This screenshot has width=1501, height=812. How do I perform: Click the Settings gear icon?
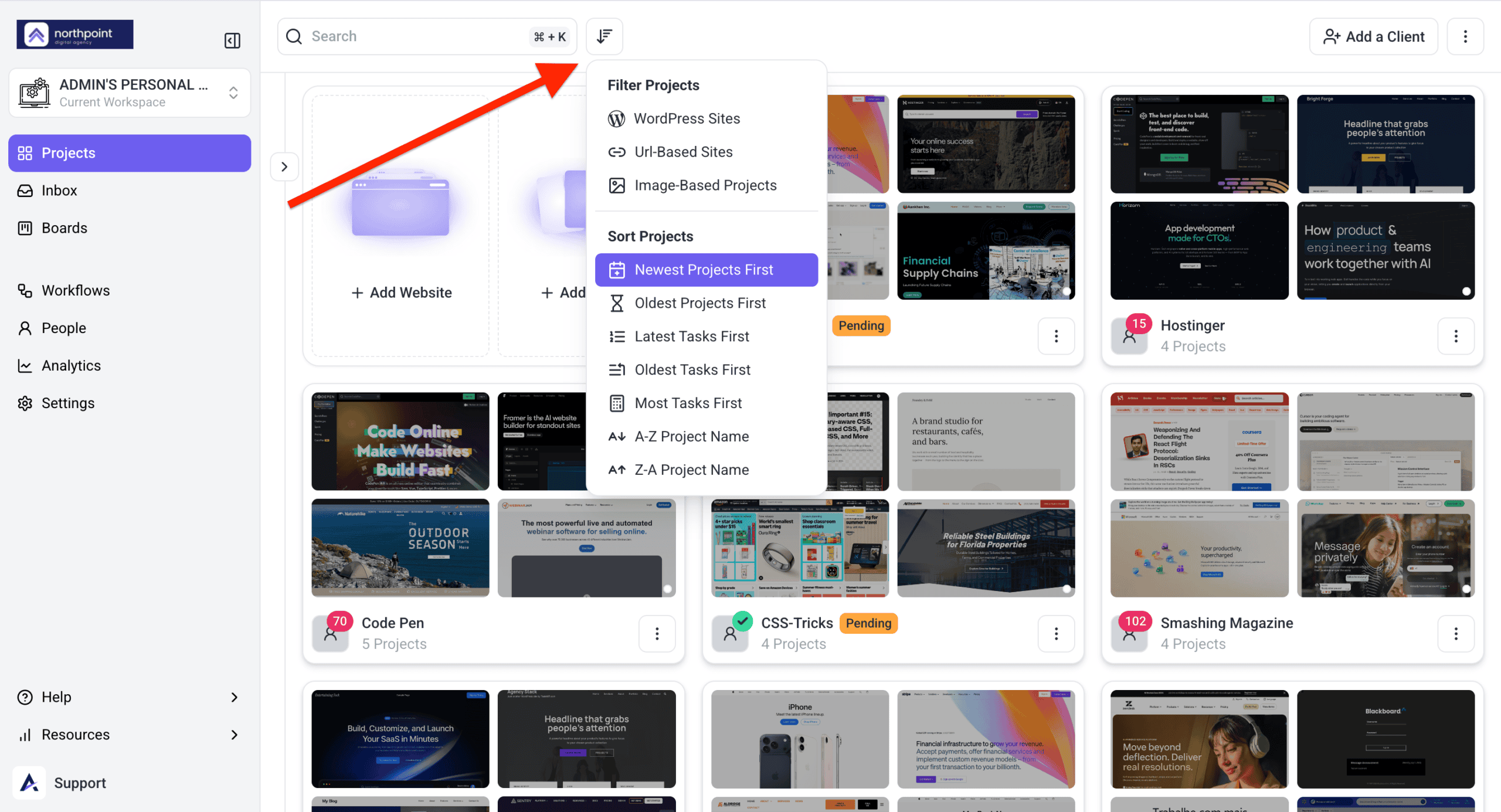coord(25,403)
